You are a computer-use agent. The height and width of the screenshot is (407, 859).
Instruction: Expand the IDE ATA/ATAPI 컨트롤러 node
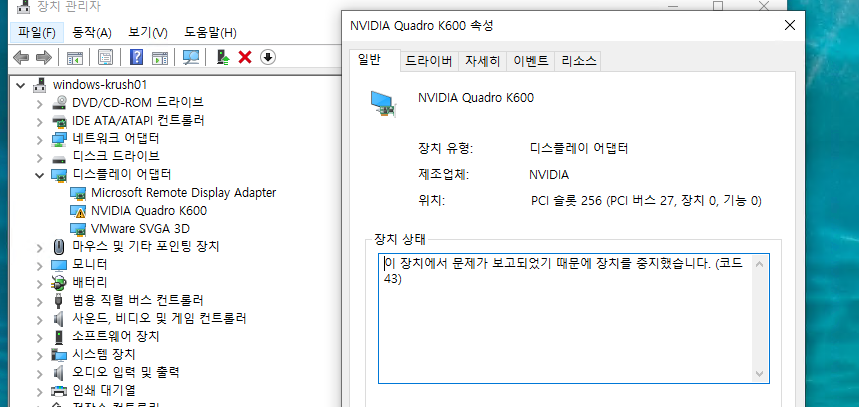pyautogui.click(x=39, y=122)
